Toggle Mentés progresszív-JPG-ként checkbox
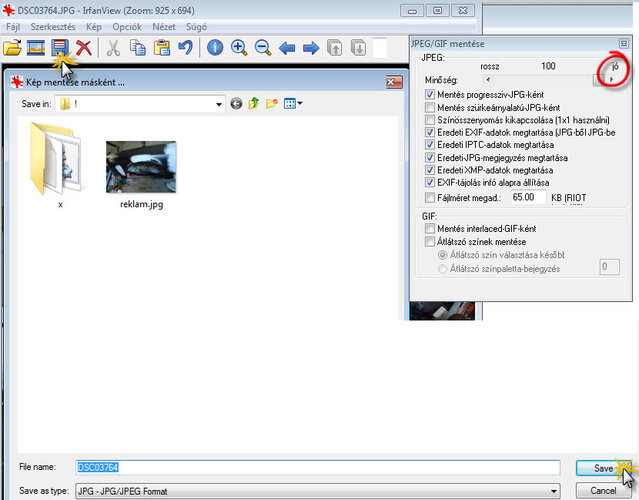Viewport: 639px width, 500px height. click(430, 94)
